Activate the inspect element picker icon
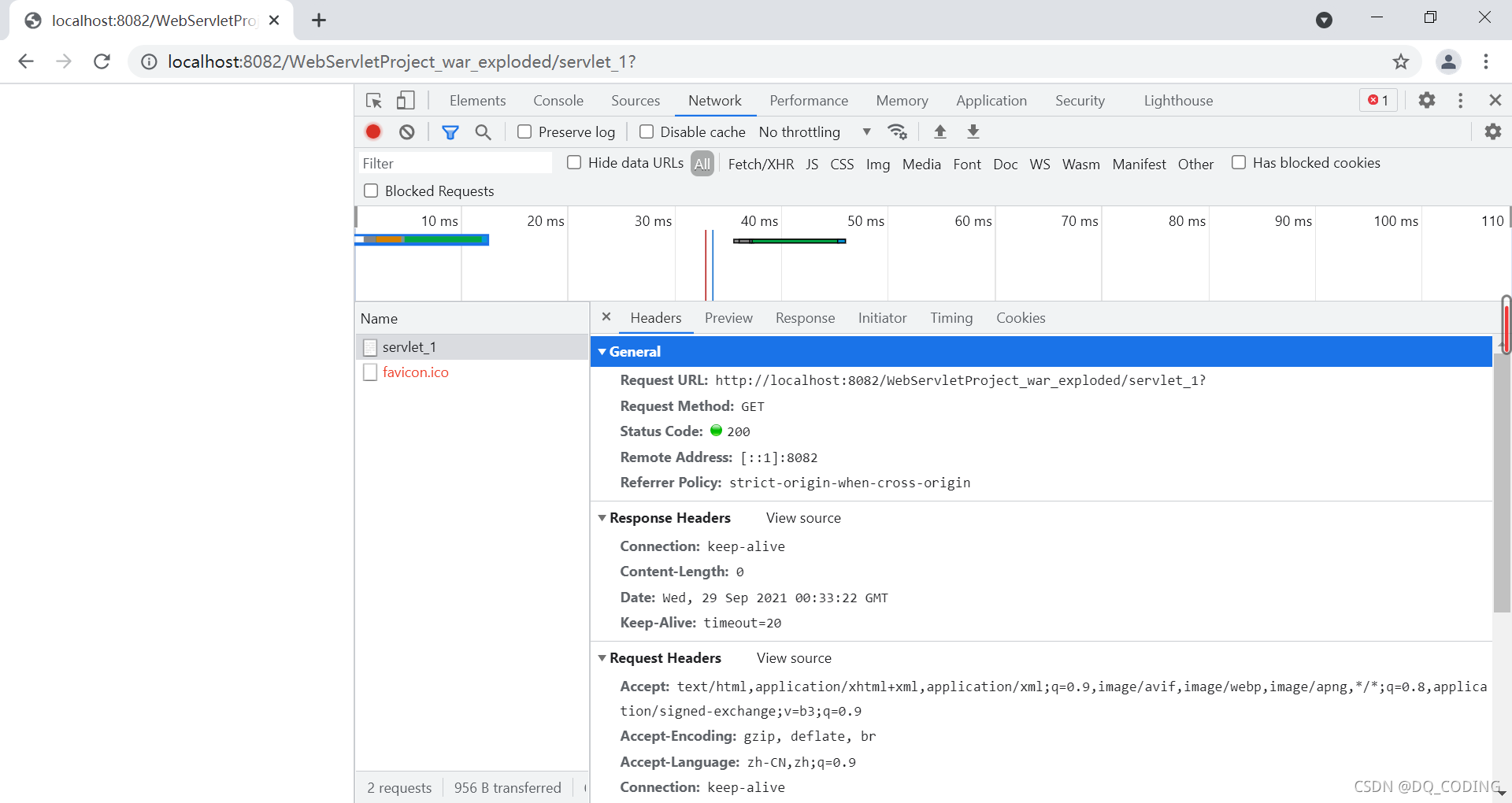This screenshot has height=803, width=1512. (x=374, y=101)
